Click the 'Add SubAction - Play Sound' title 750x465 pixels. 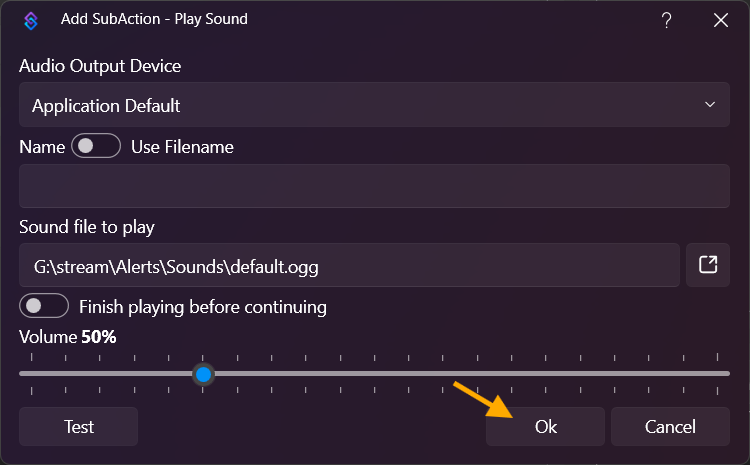click(154, 19)
